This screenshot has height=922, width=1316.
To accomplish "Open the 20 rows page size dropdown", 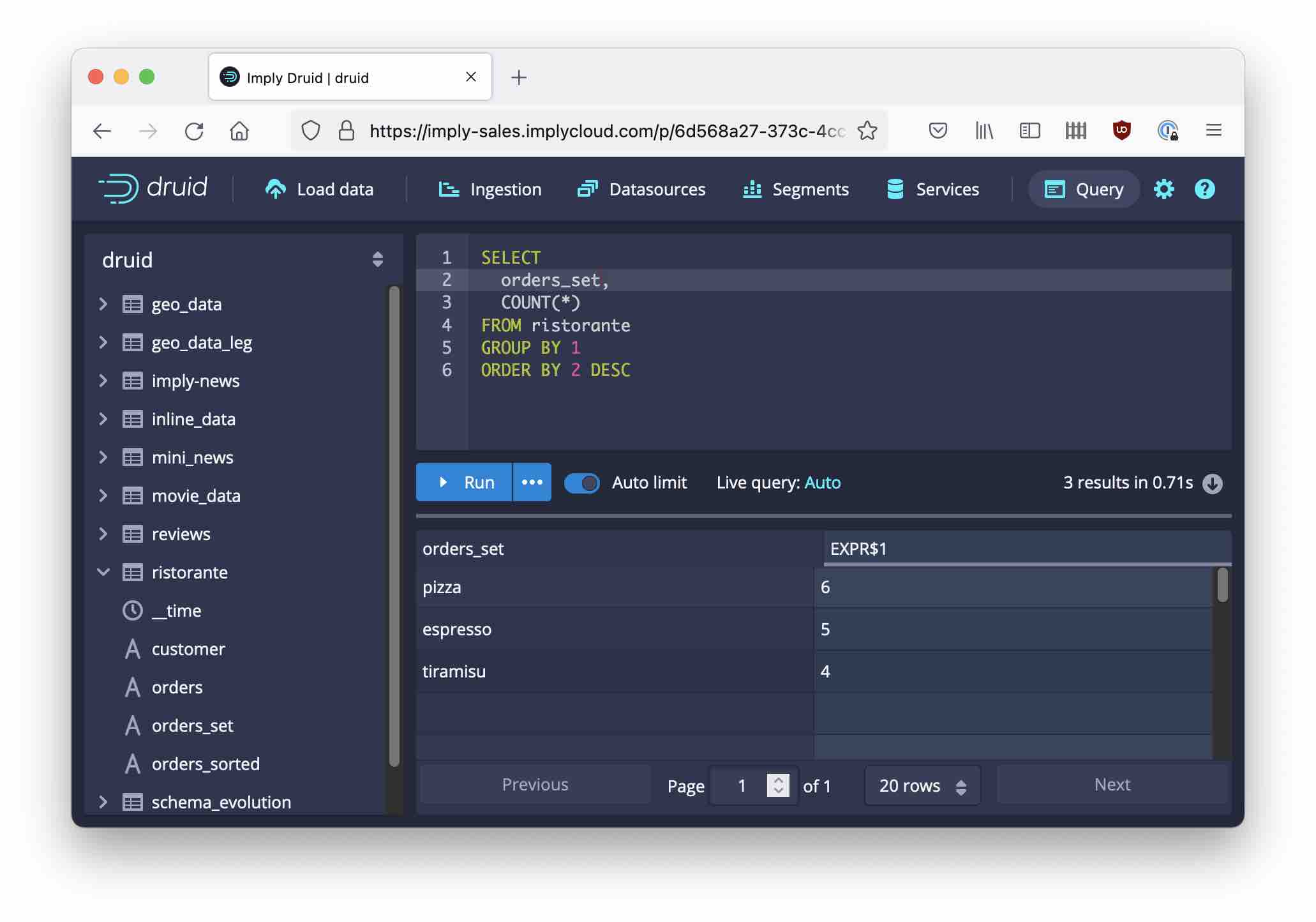I will (922, 785).
